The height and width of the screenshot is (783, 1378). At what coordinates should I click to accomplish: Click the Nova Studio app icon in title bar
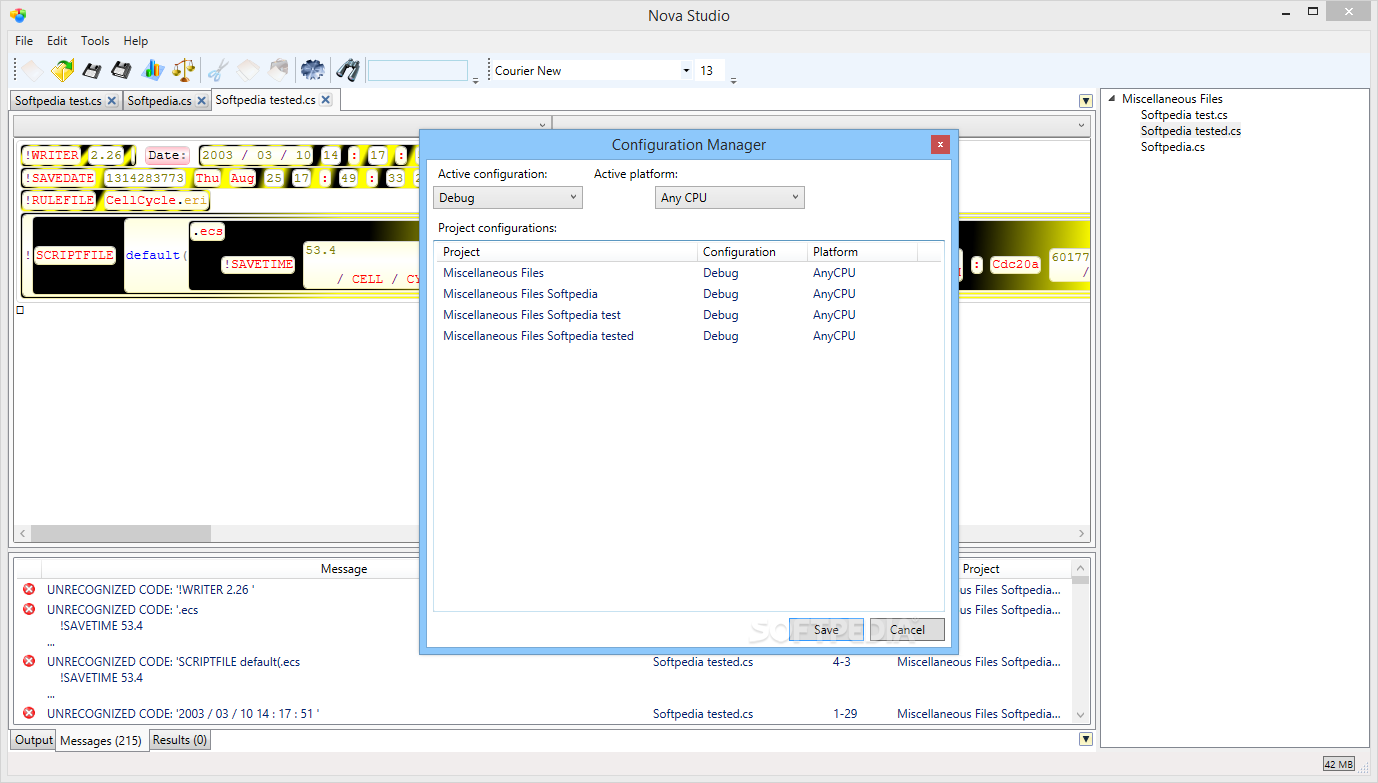[18, 15]
